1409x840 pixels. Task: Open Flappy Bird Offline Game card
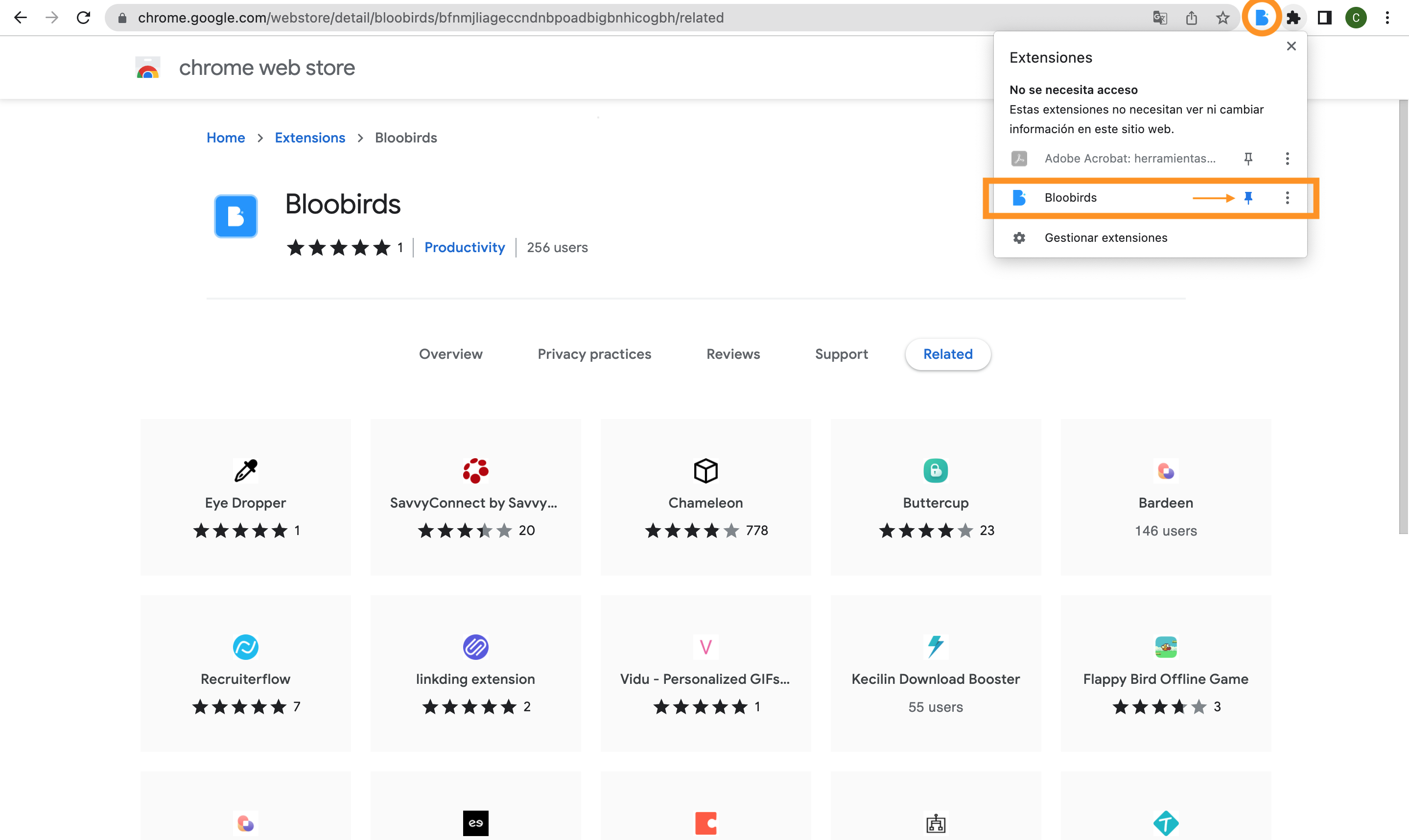coord(1166,674)
